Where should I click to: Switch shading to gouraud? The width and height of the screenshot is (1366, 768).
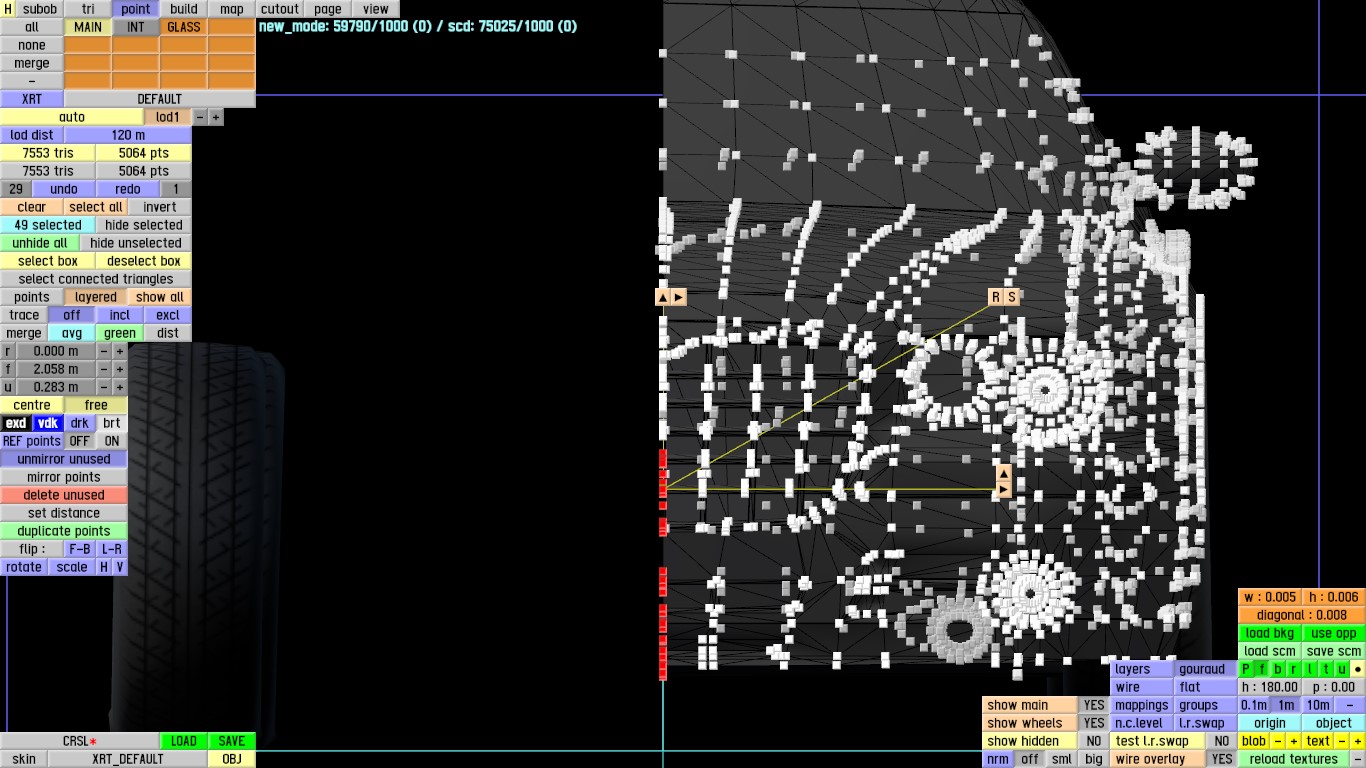1206,669
